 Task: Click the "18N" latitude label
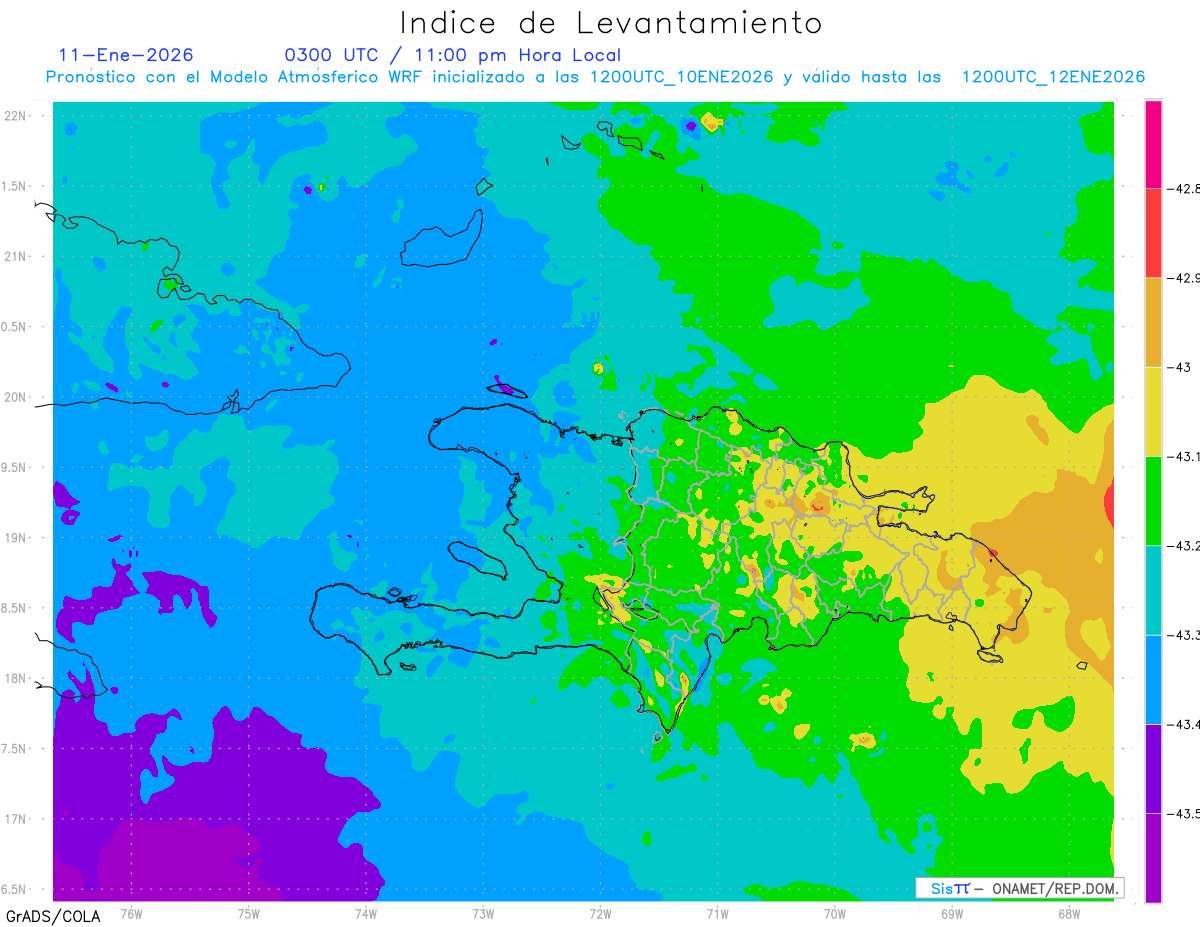click(17, 678)
